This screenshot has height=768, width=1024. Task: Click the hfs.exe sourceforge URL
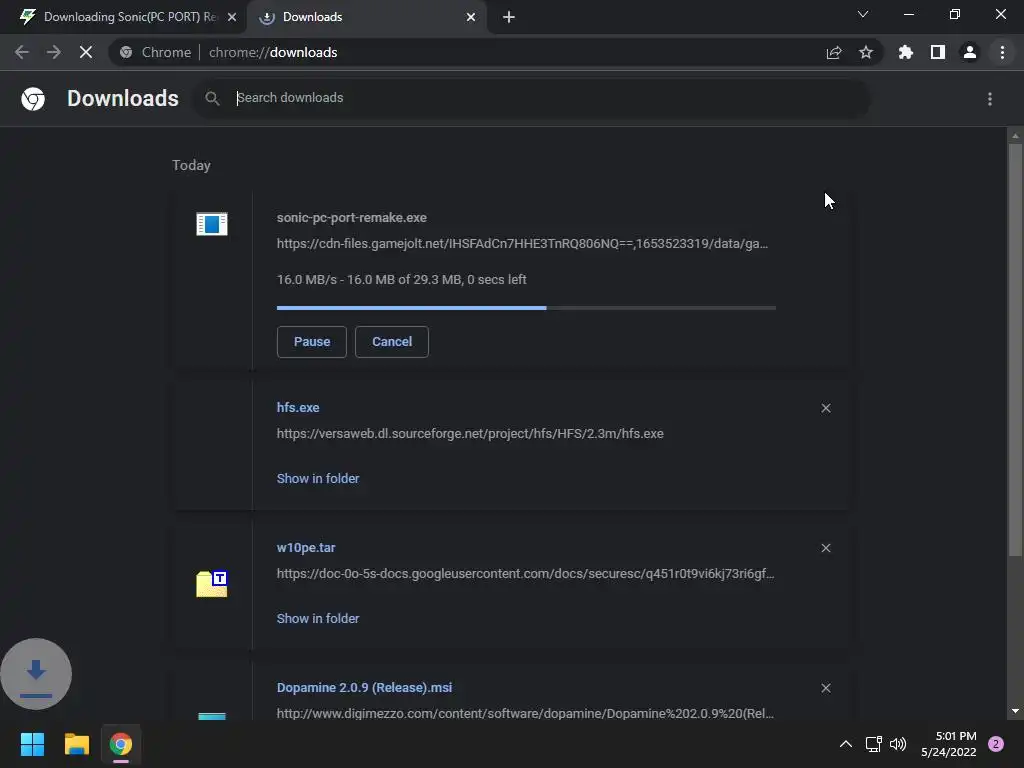click(470, 434)
